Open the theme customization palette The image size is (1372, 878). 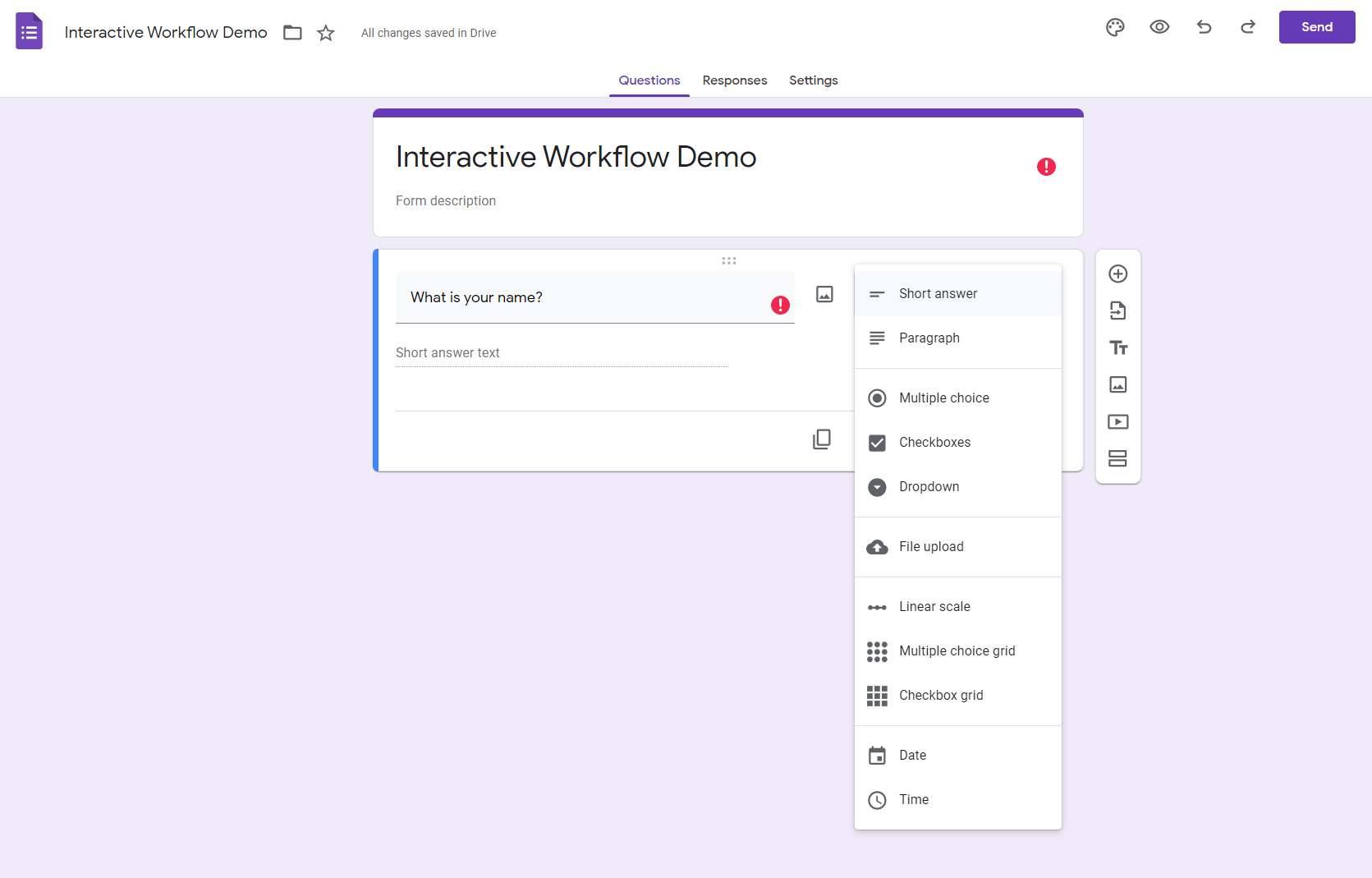tap(1114, 27)
